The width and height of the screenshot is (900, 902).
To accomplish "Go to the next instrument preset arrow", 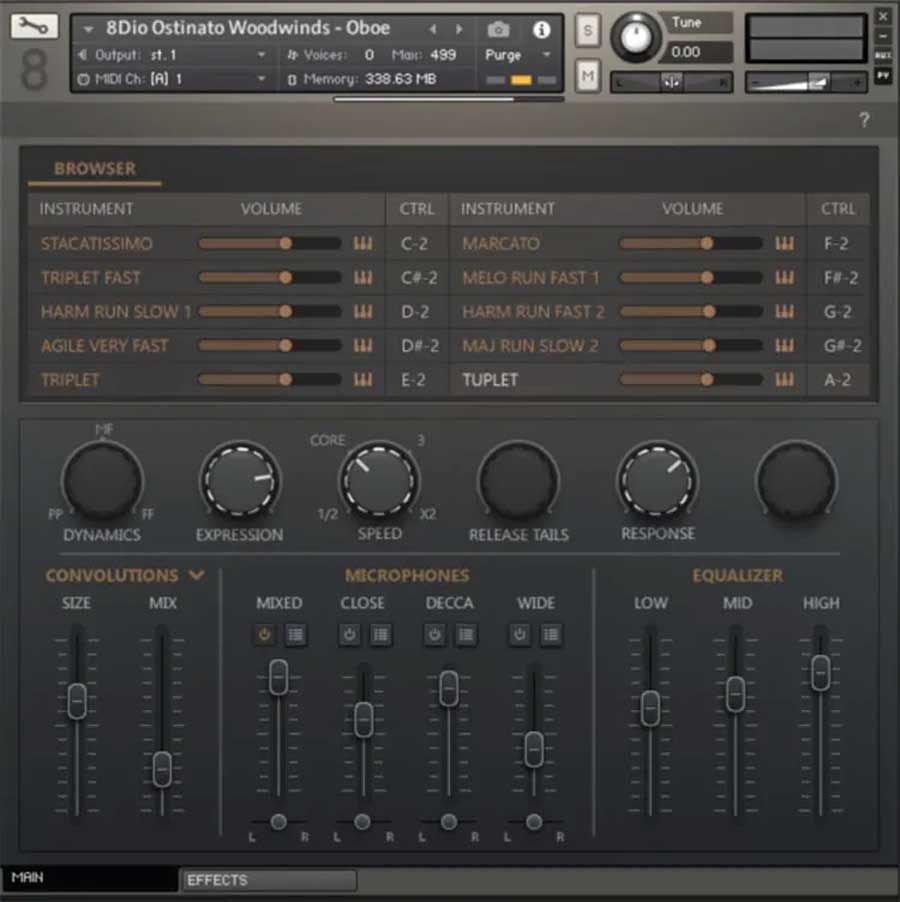I will click(459, 29).
